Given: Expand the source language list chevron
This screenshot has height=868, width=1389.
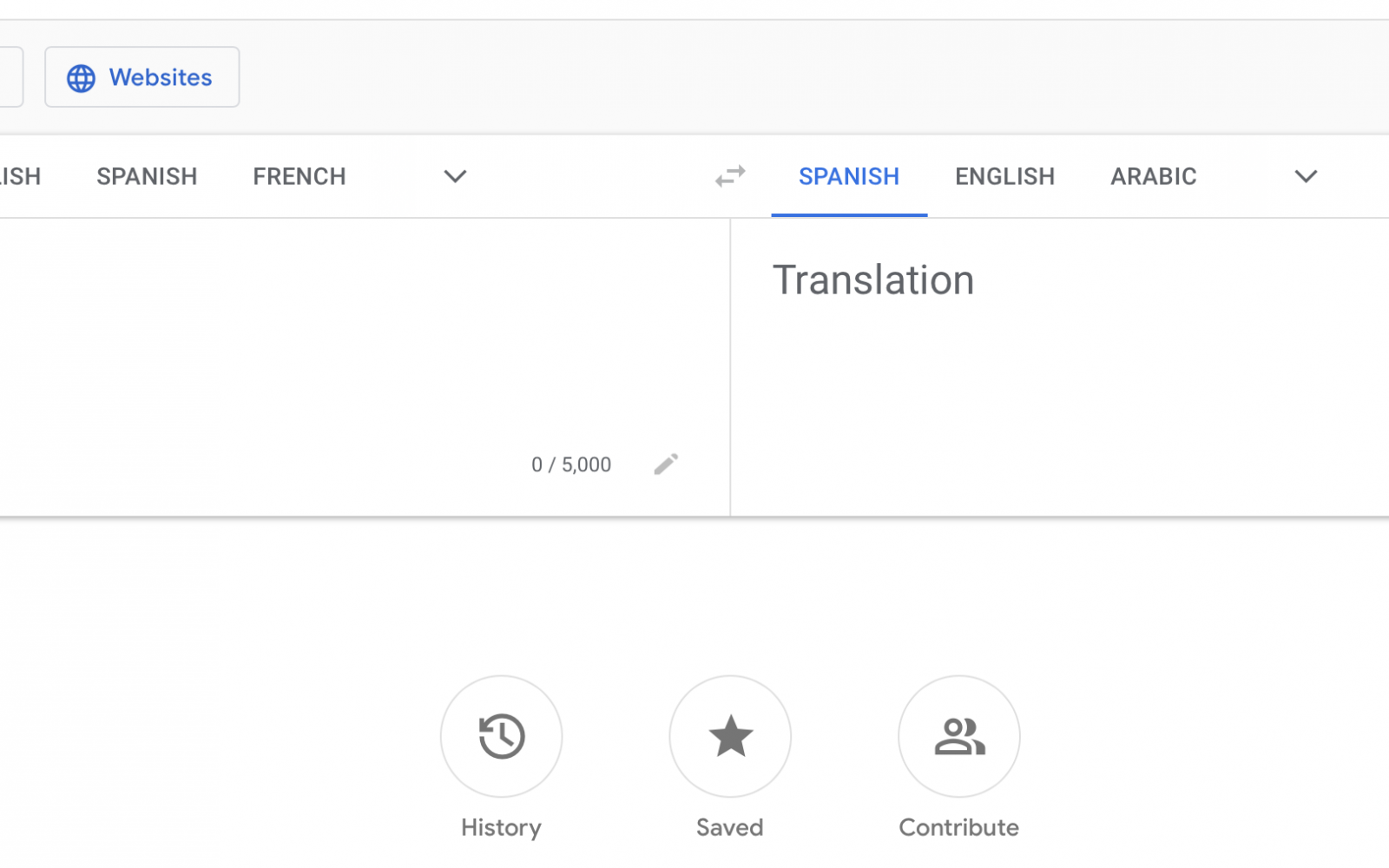Looking at the screenshot, I should (455, 176).
